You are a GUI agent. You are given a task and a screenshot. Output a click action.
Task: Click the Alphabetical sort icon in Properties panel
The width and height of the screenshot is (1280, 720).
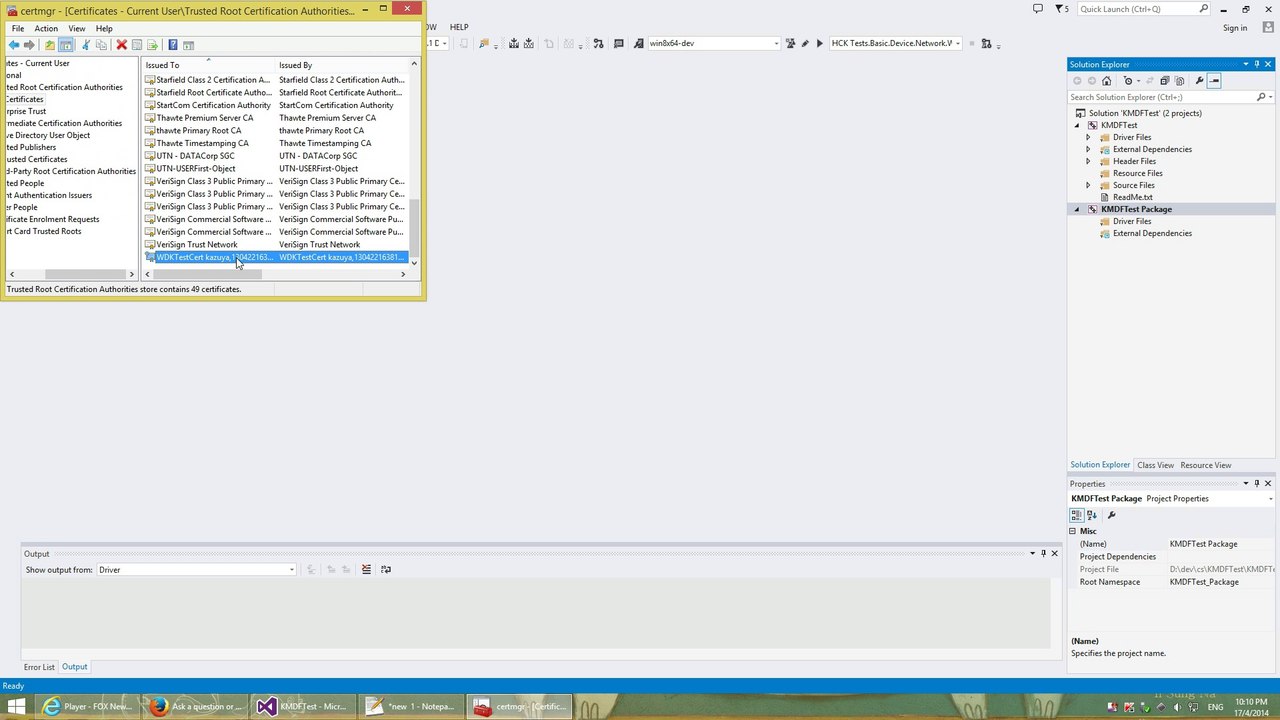pyautogui.click(x=1092, y=515)
